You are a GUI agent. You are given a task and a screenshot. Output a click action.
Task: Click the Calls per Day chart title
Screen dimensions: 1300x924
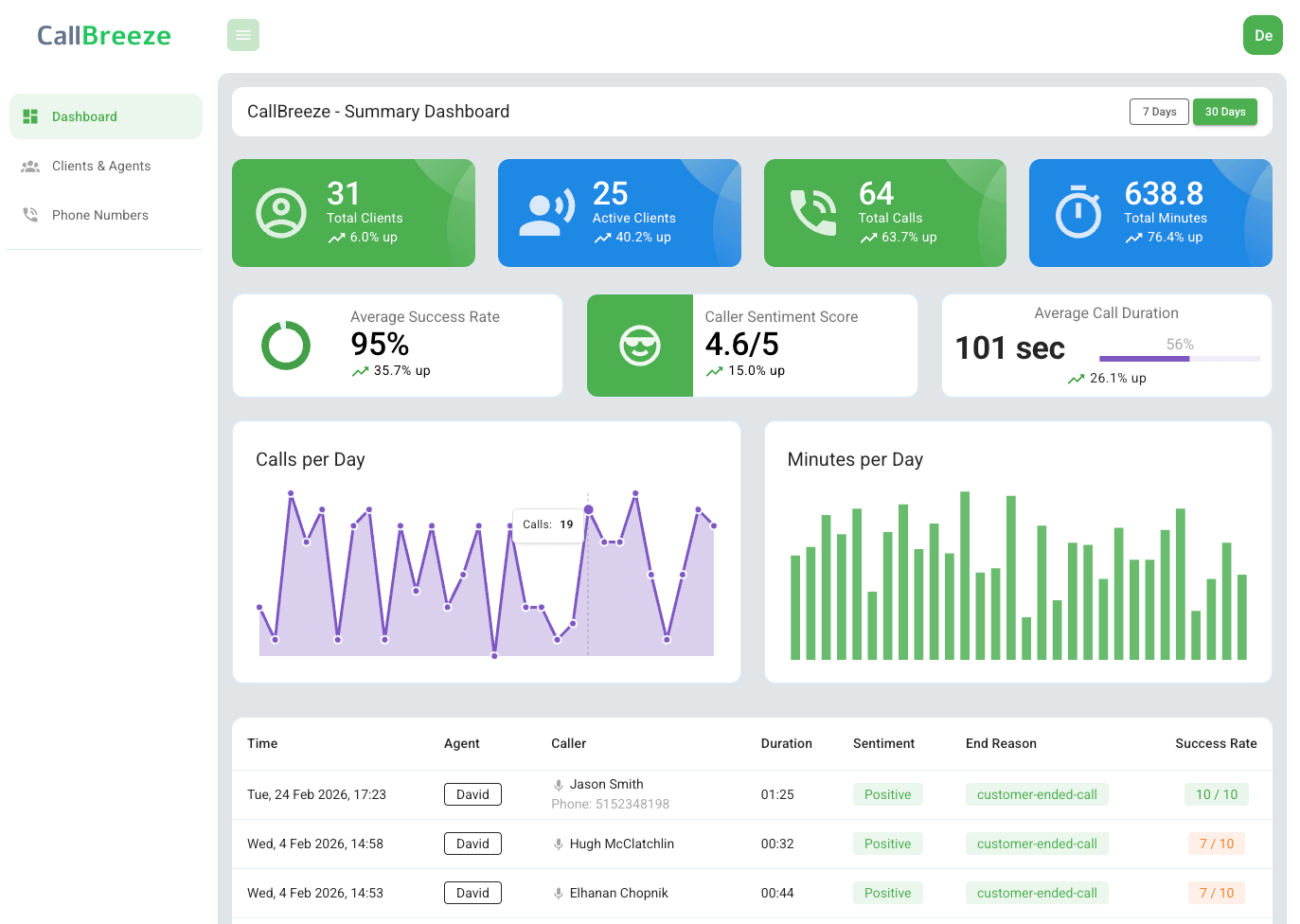[311, 459]
